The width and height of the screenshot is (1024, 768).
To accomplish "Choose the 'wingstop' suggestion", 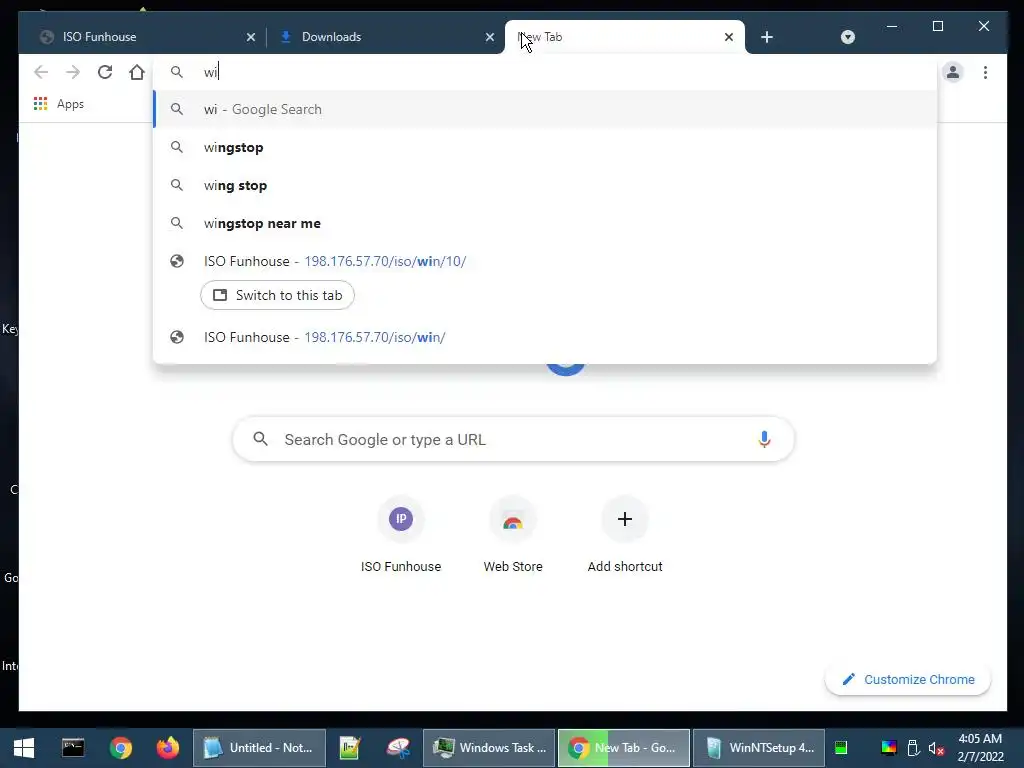I will pyautogui.click(x=545, y=148).
